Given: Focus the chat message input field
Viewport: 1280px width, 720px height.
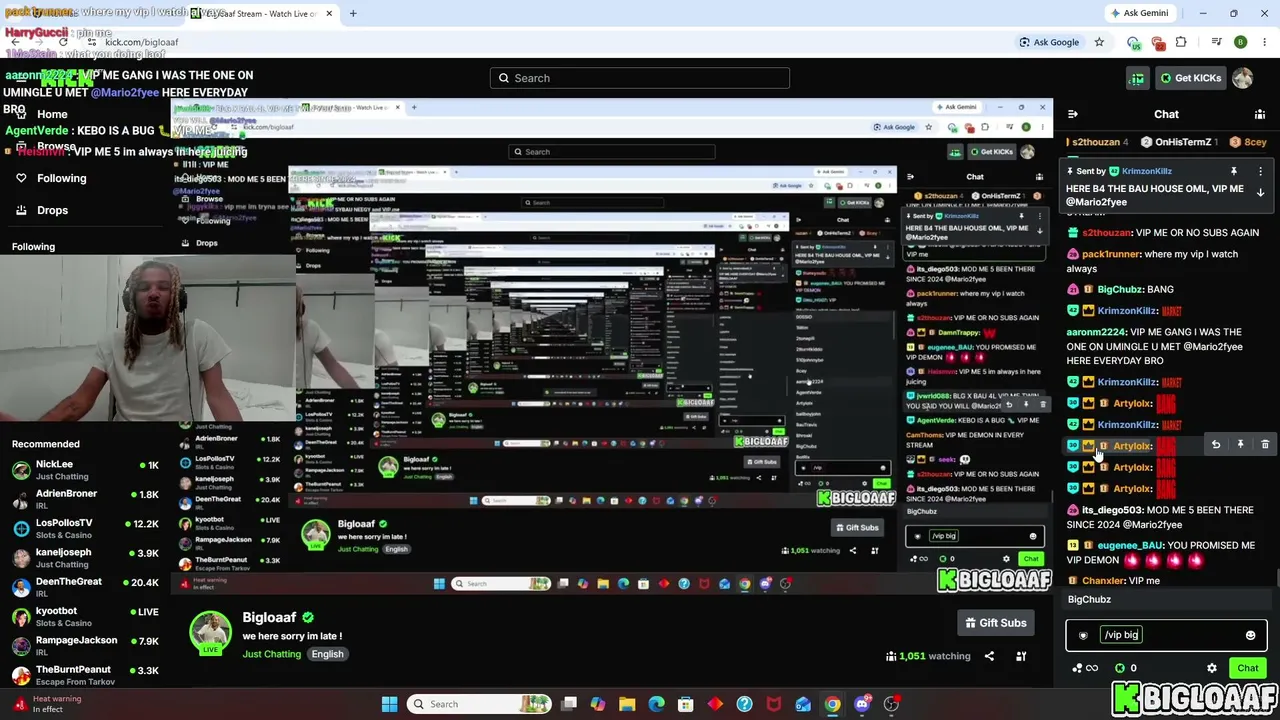Looking at the screenshot, I should tap(1165, 635).
